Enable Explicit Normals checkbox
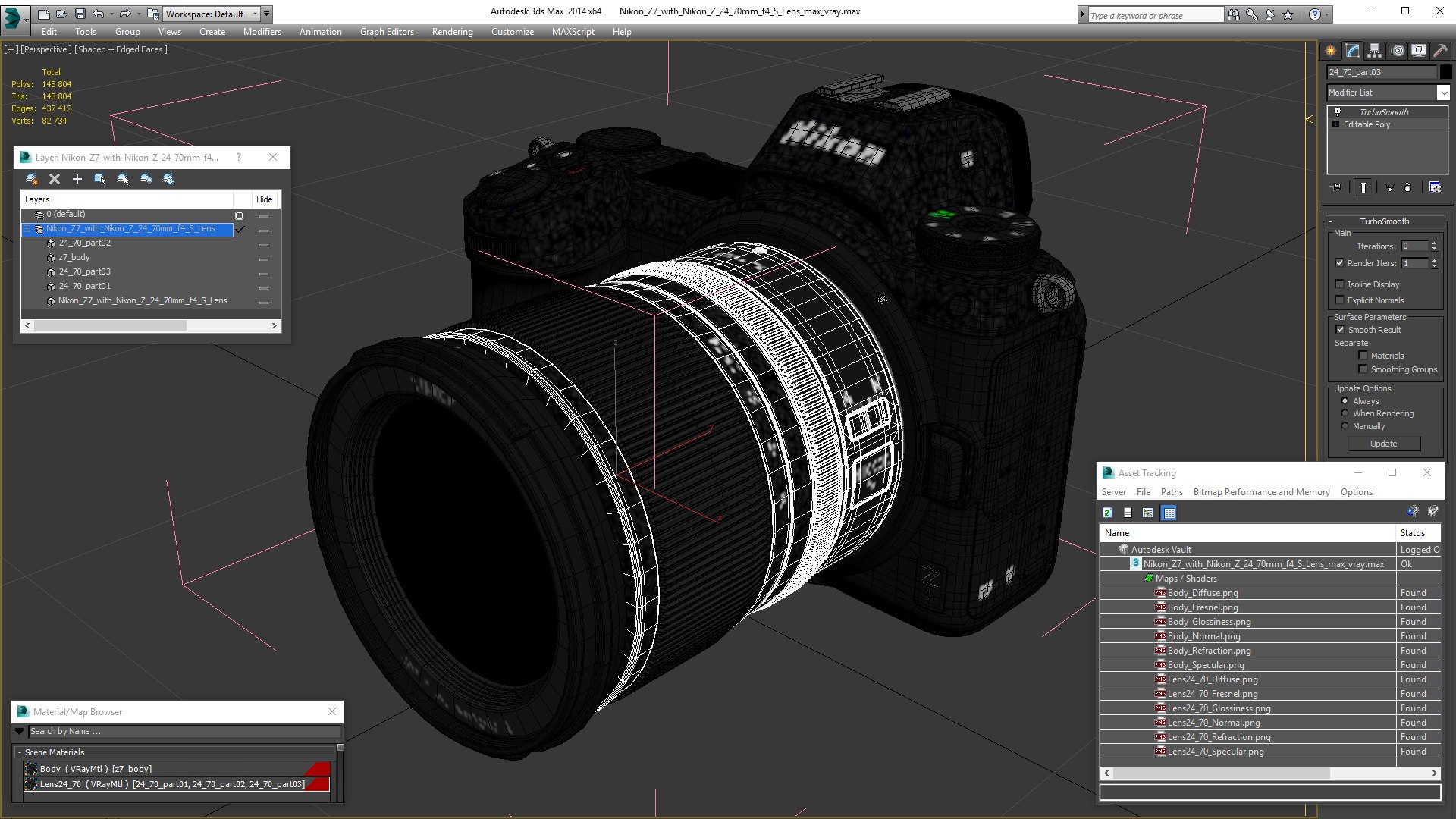 (1339, 300)
